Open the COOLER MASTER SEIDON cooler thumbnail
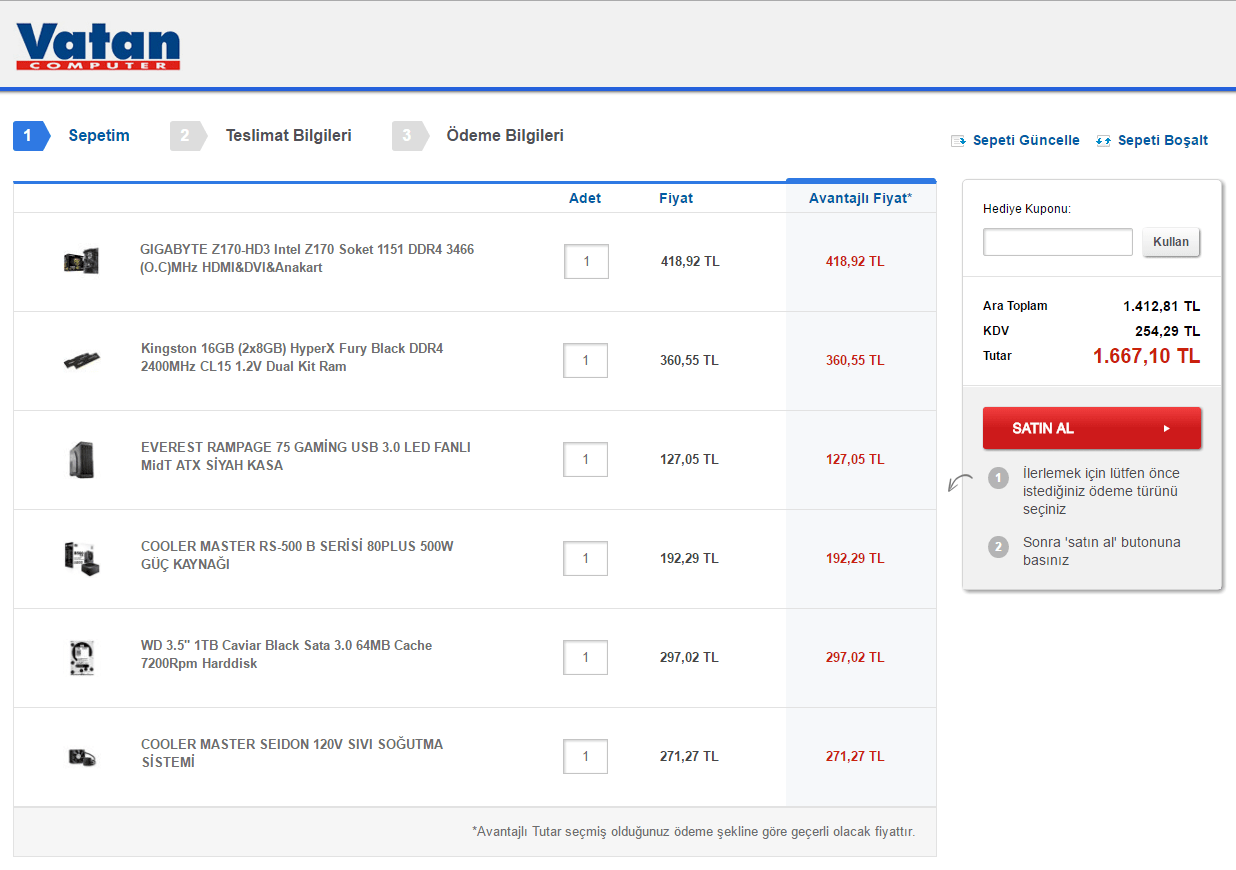Screen dimensions: 1236x870 click(81, 757)
